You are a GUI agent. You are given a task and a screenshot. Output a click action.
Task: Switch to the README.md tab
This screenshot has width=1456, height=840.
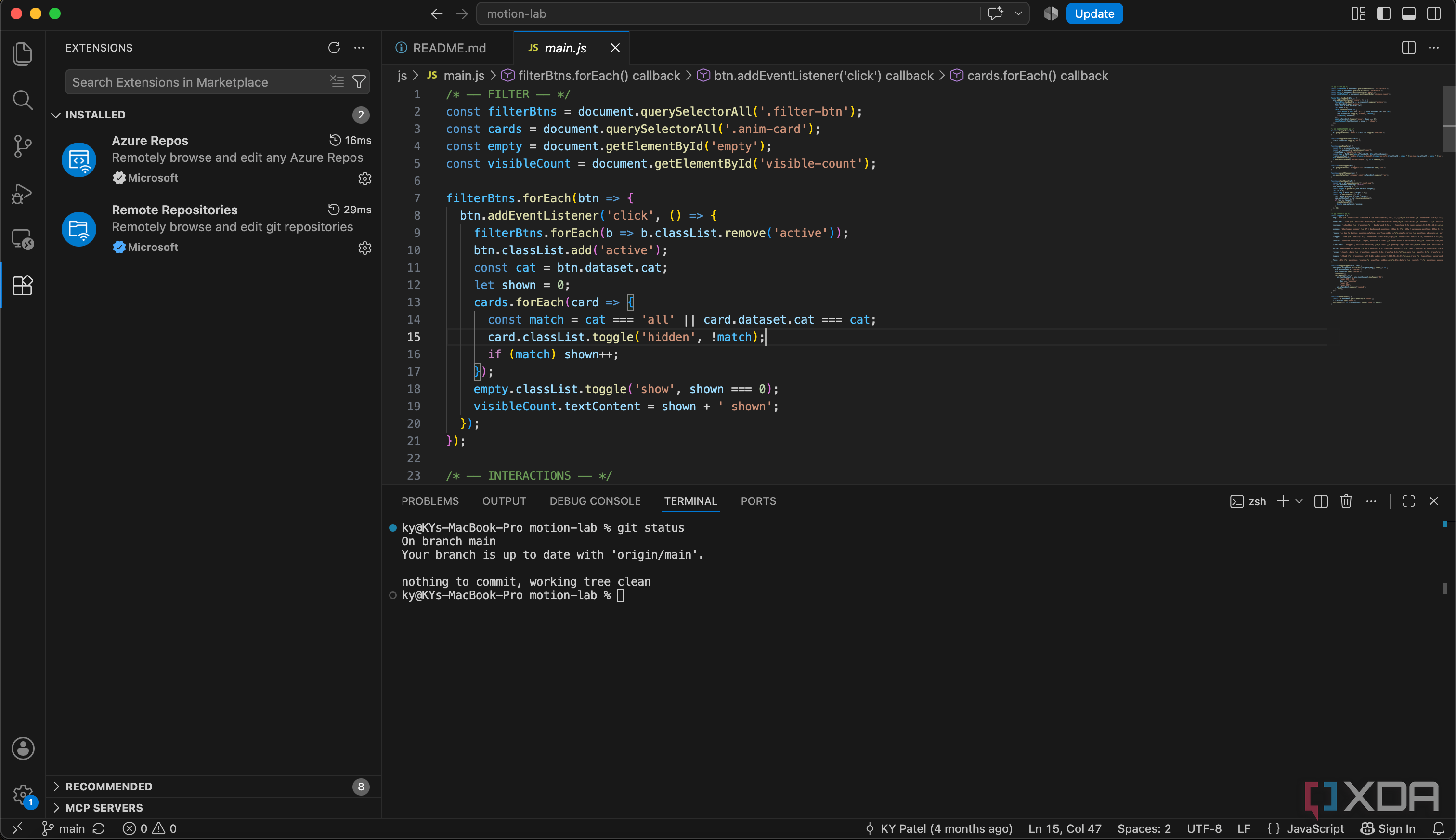[449, 48]
